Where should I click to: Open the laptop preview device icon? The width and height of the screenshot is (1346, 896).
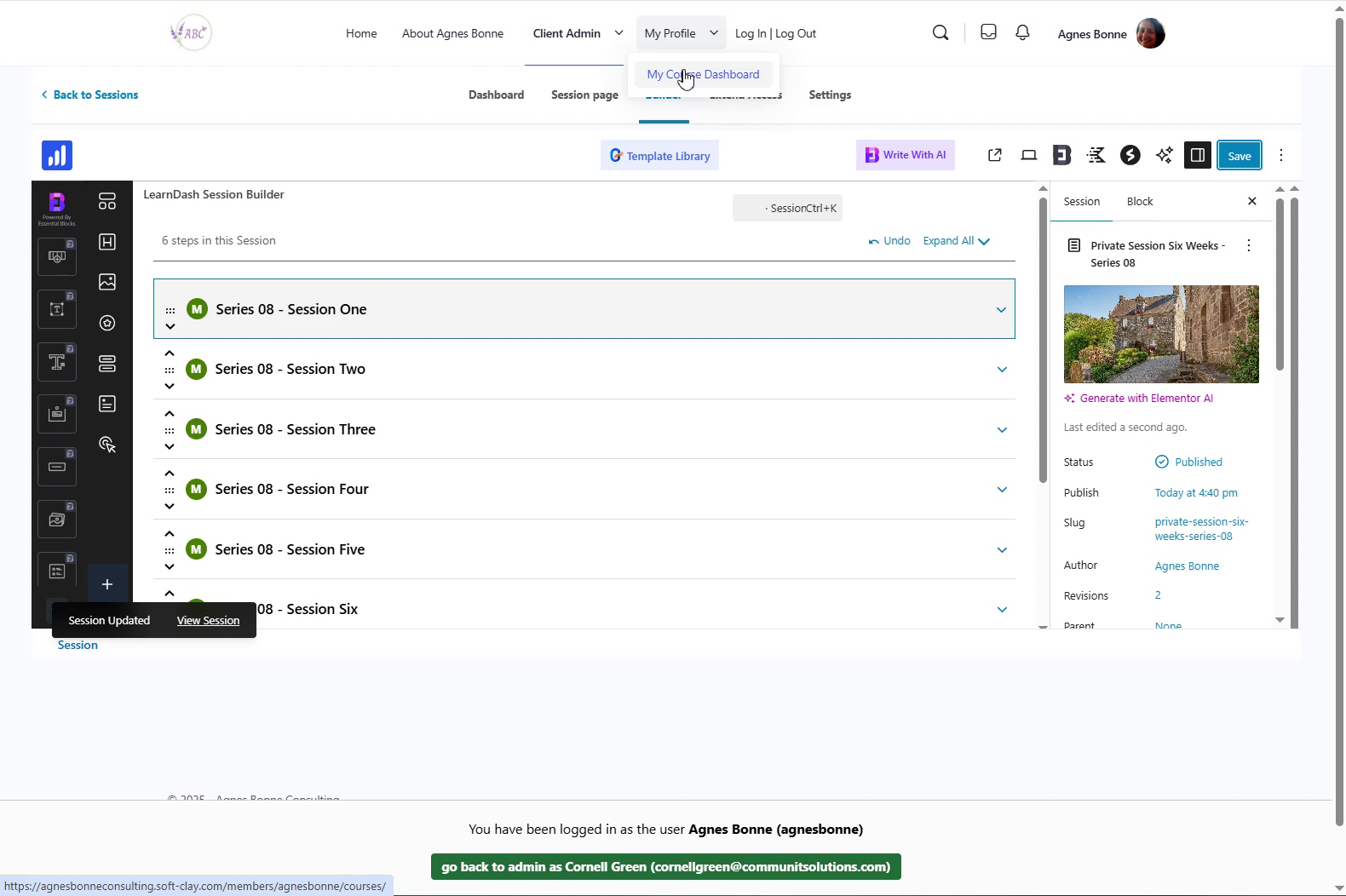pyautogui.click(x=1028, y=155)
